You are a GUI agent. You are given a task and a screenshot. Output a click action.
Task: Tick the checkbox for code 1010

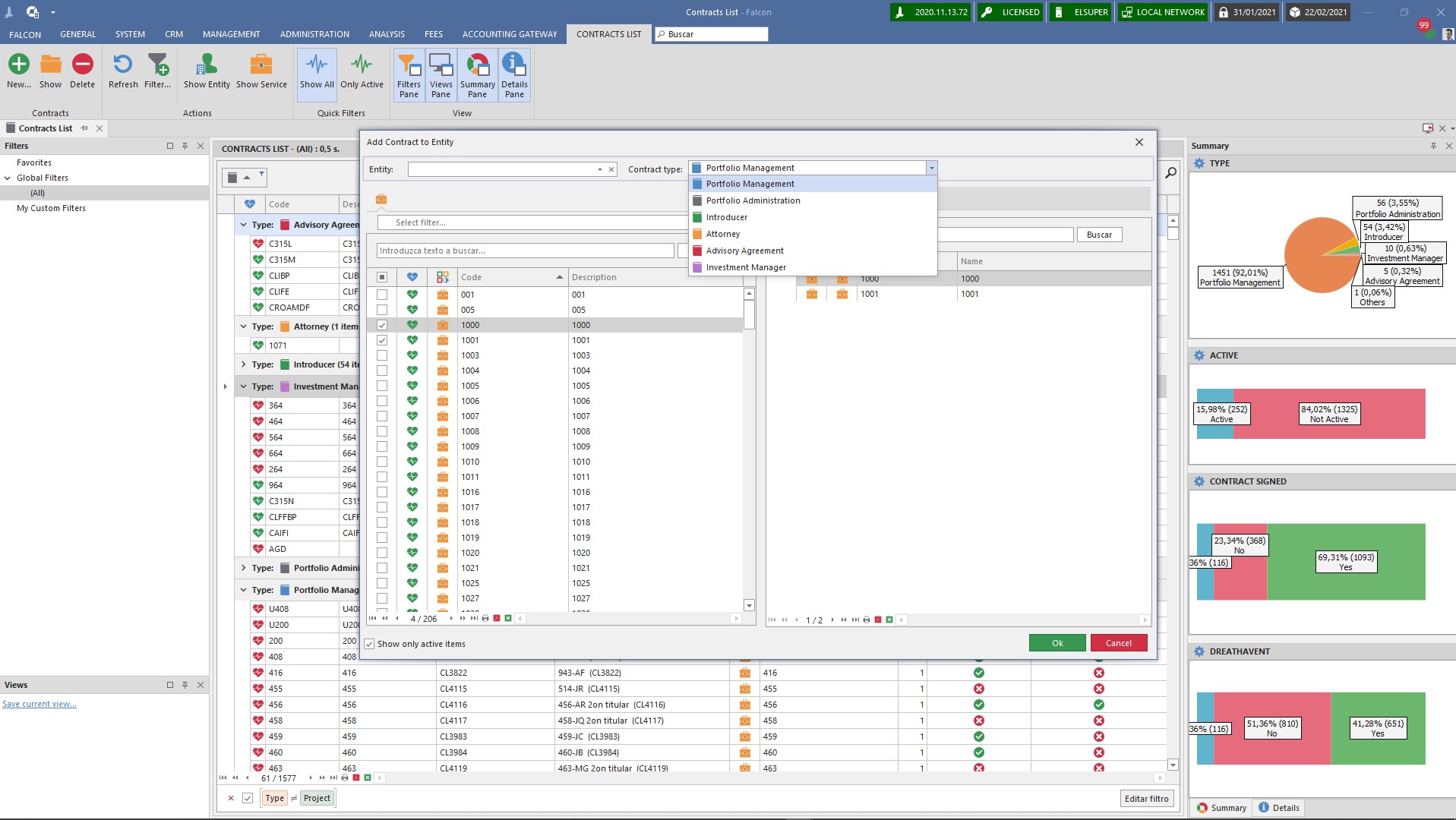point(382,462)
